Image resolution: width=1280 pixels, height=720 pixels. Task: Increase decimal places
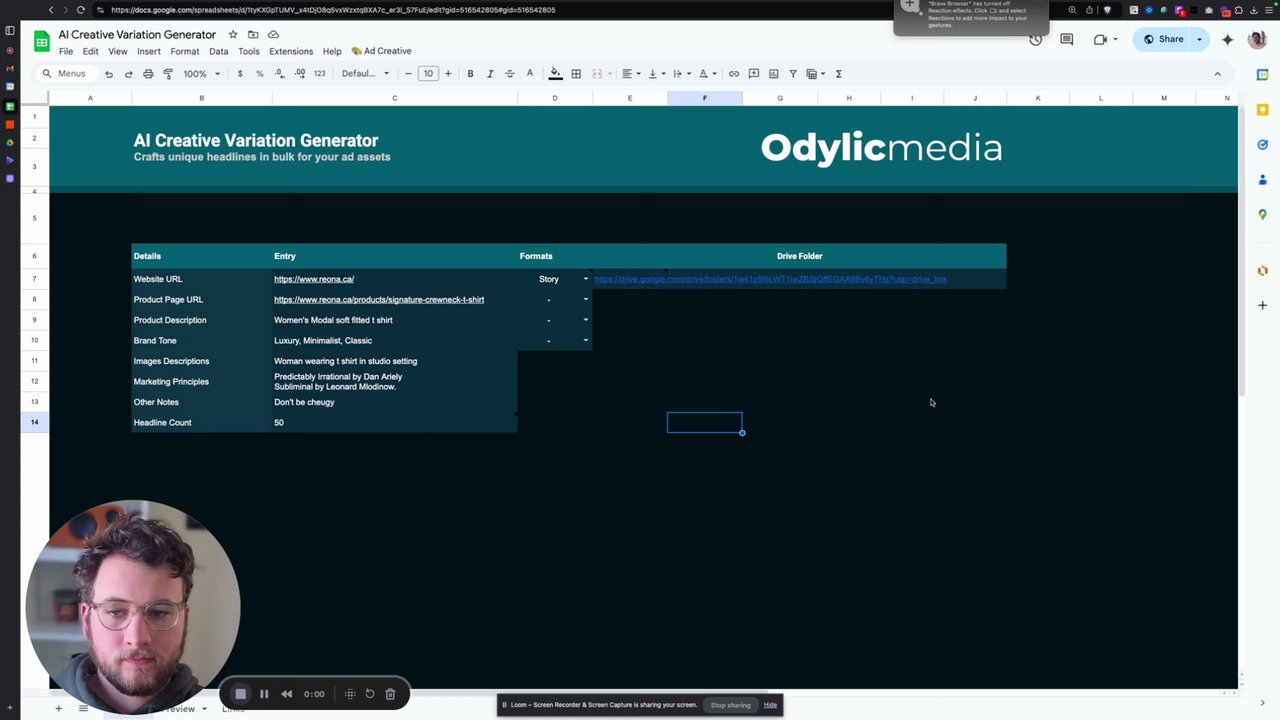(299, 74)
